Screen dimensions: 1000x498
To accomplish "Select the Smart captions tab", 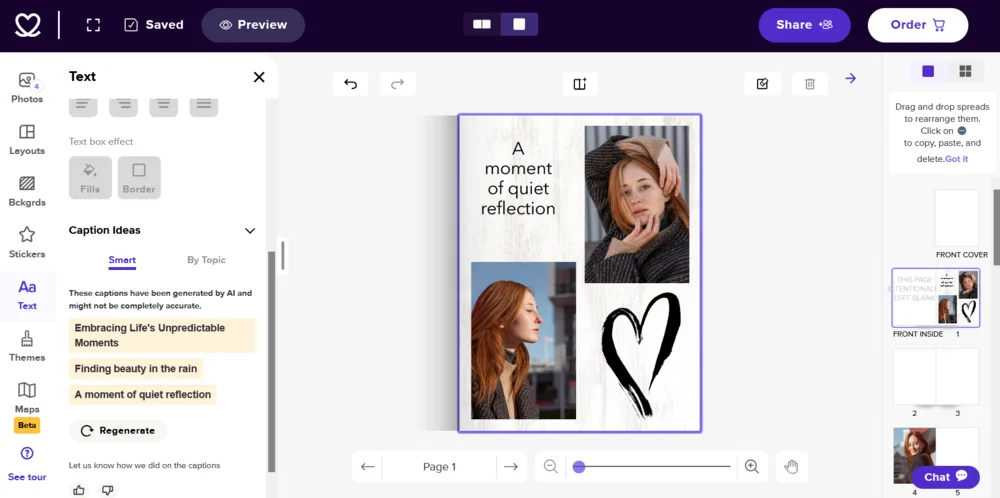I will [122, 260].
